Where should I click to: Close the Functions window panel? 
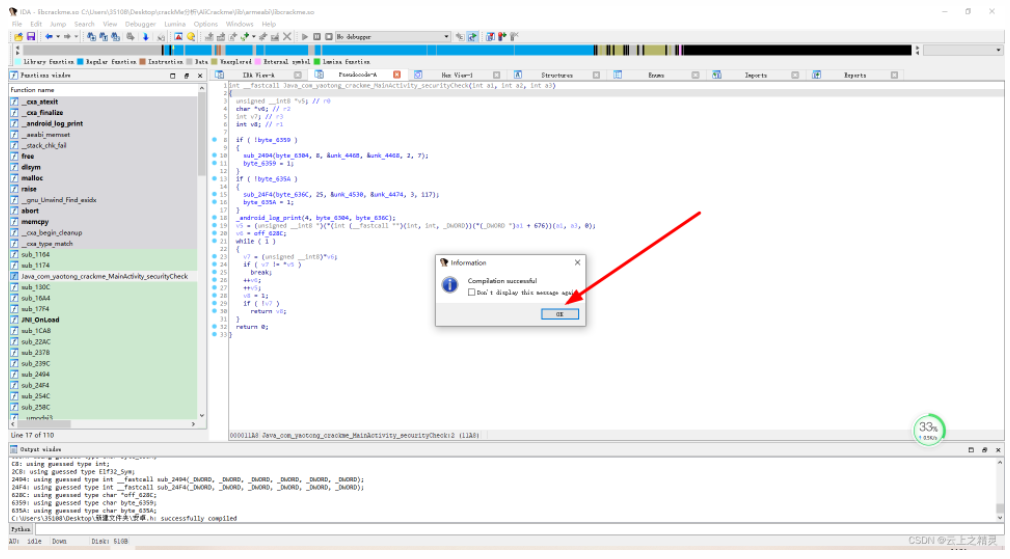pos(200,75)
